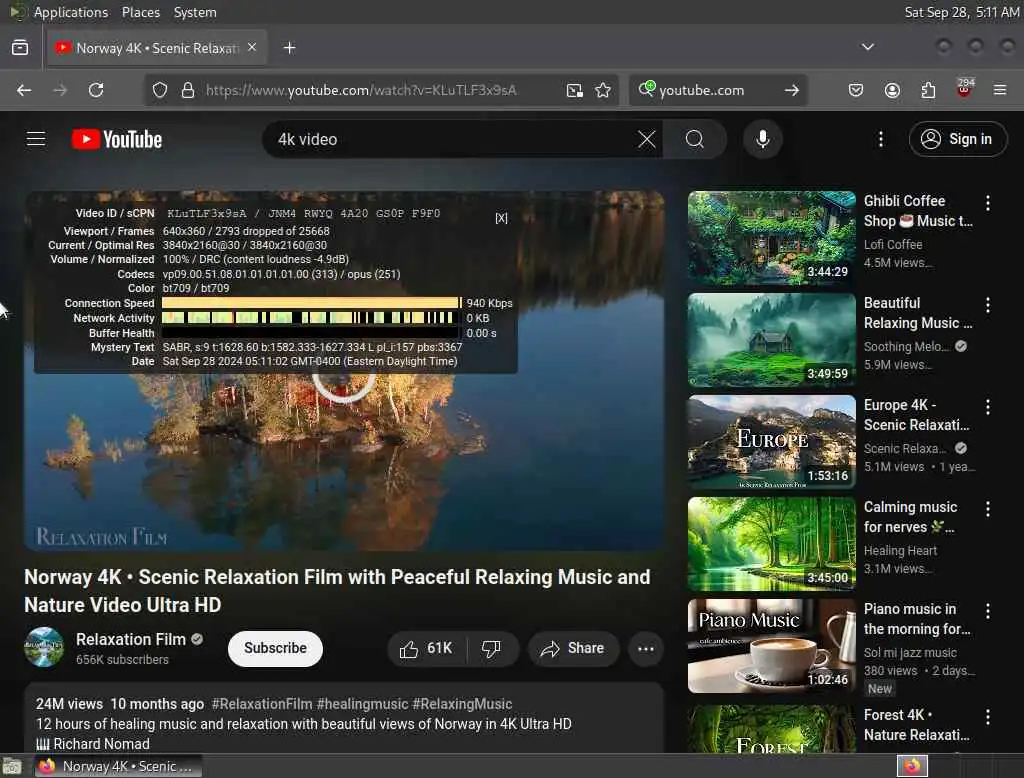Viewport: 1024px width, 778px height.
Task: Clear the search query with X
Action: tap(647, 139)
